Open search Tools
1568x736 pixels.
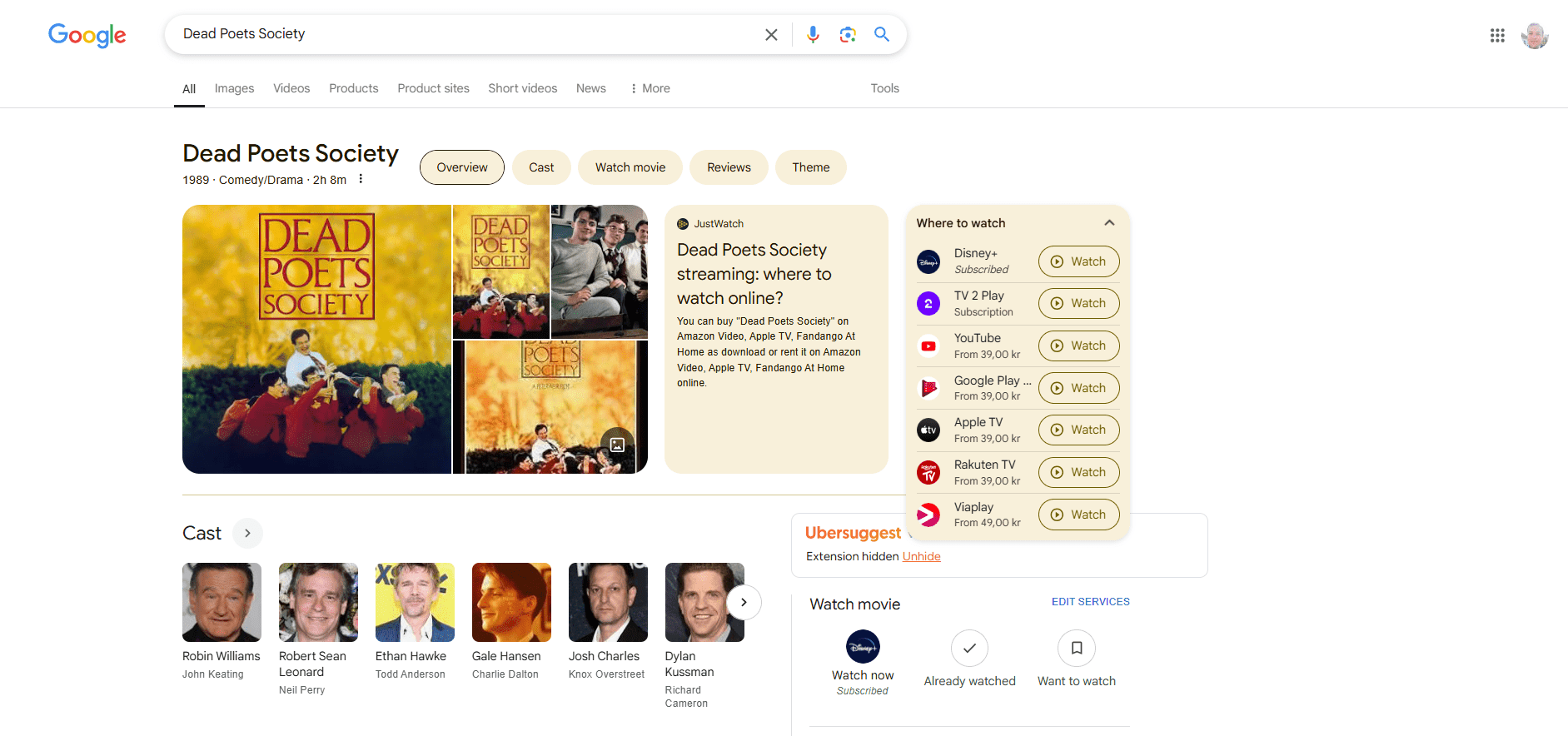click(884, 88)
